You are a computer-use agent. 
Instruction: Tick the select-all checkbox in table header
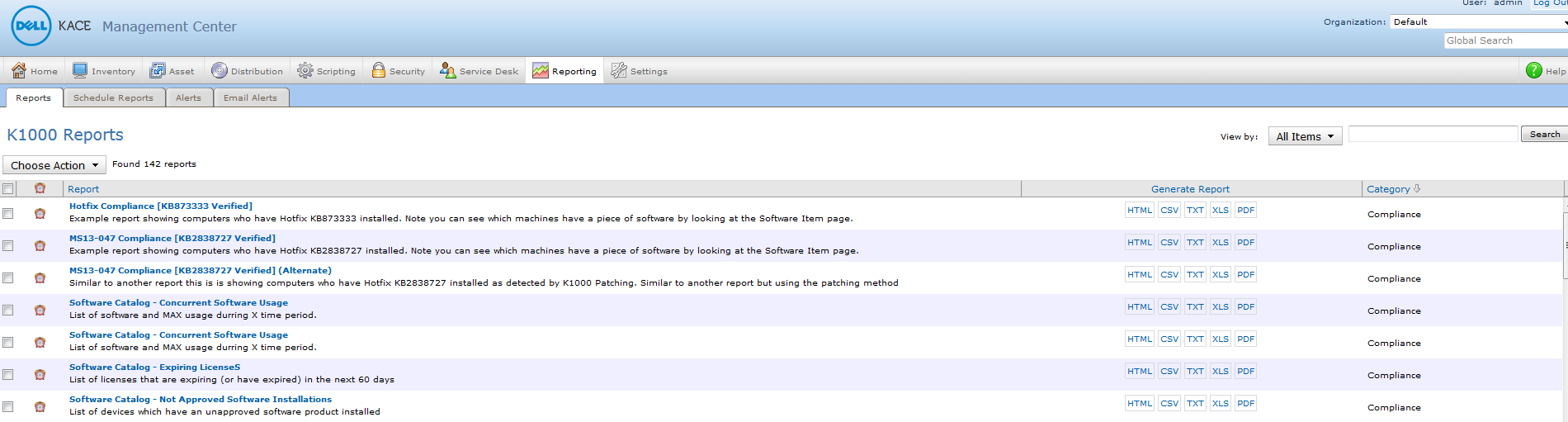pos(8,188)
